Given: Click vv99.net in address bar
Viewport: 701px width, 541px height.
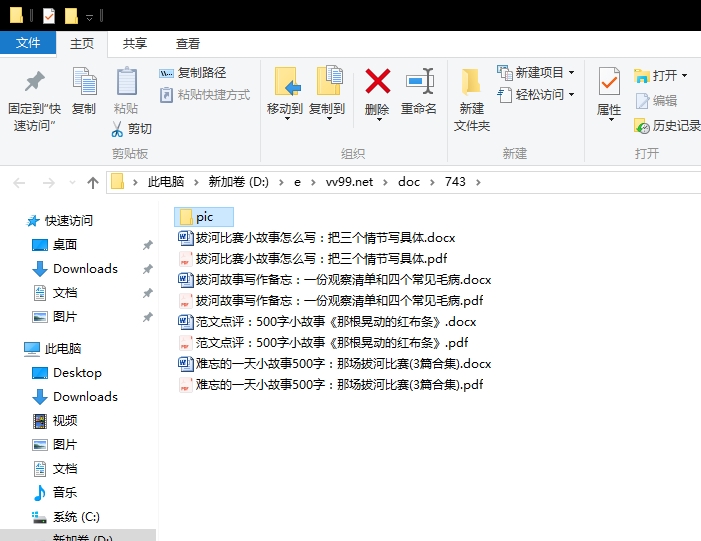Looking at the screenshot, I should (x=349, y=182).
